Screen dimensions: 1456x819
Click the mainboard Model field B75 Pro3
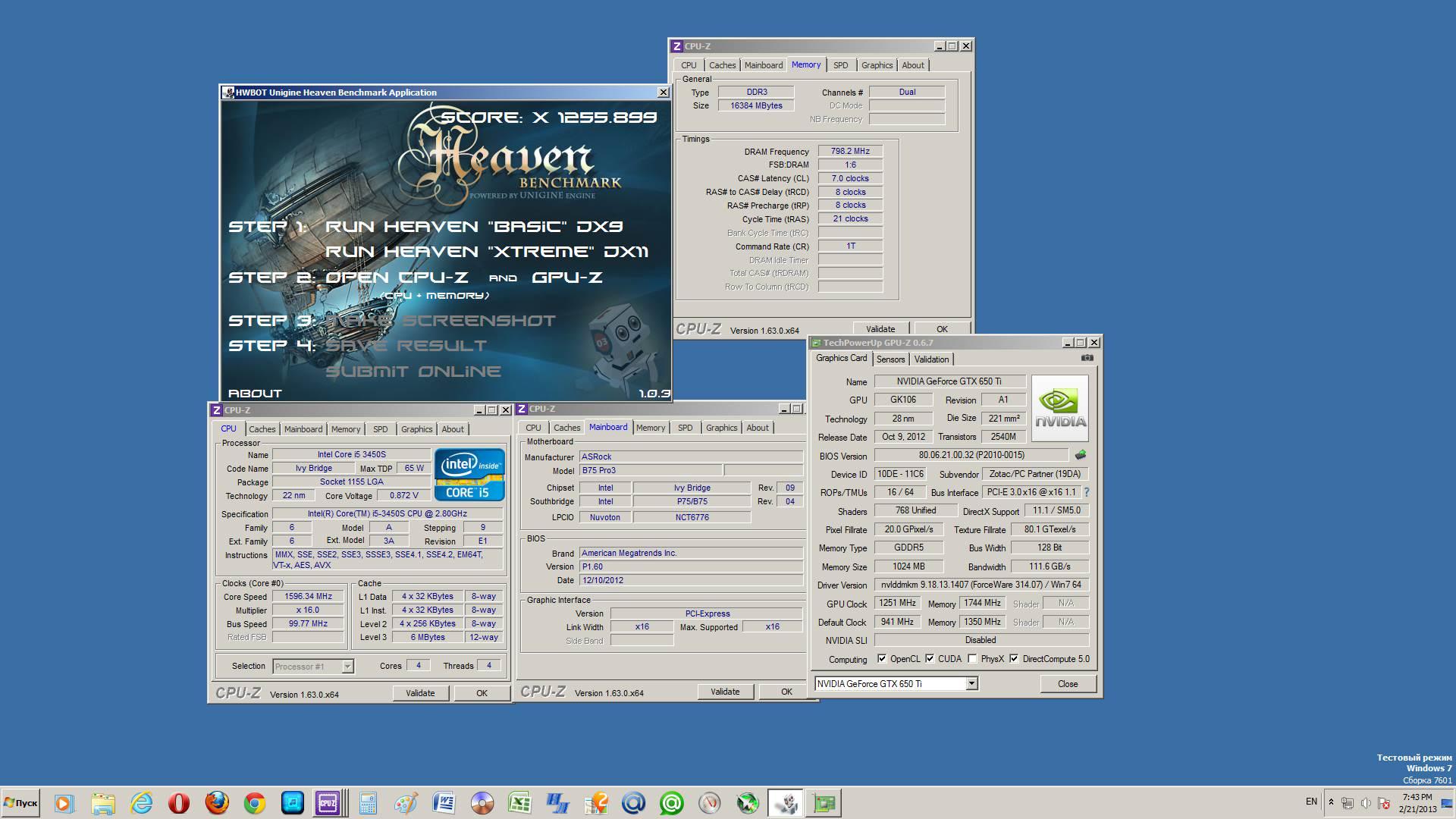[651, 470]
